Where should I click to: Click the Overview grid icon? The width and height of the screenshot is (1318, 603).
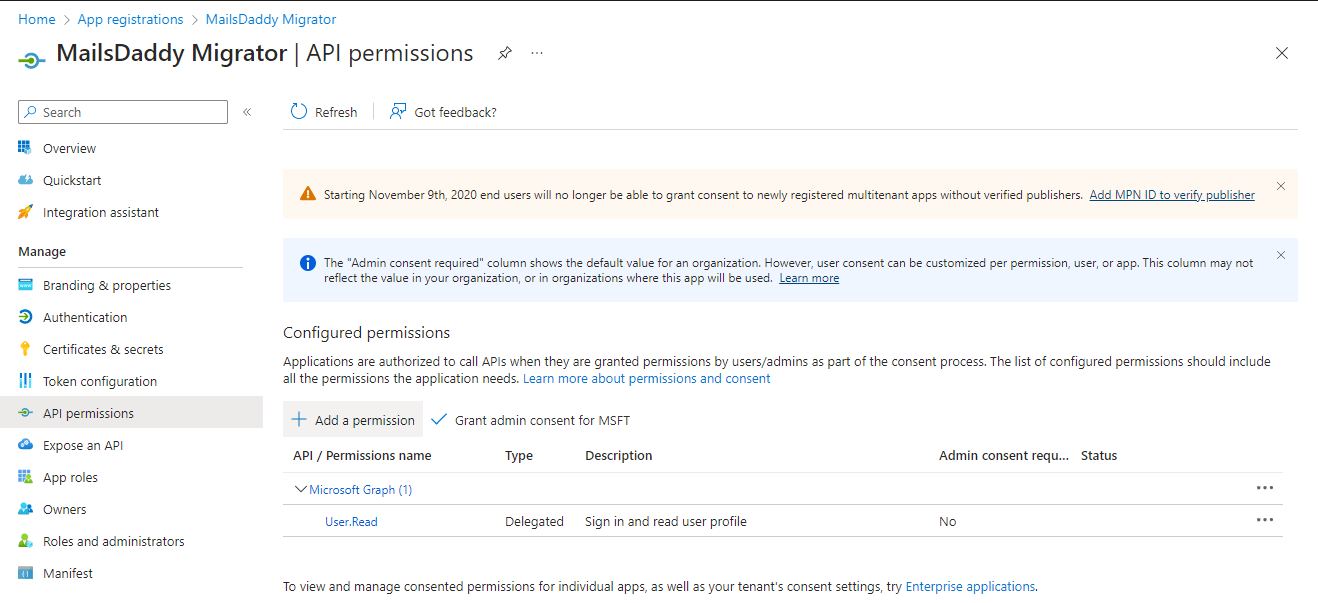coord(25,148)
